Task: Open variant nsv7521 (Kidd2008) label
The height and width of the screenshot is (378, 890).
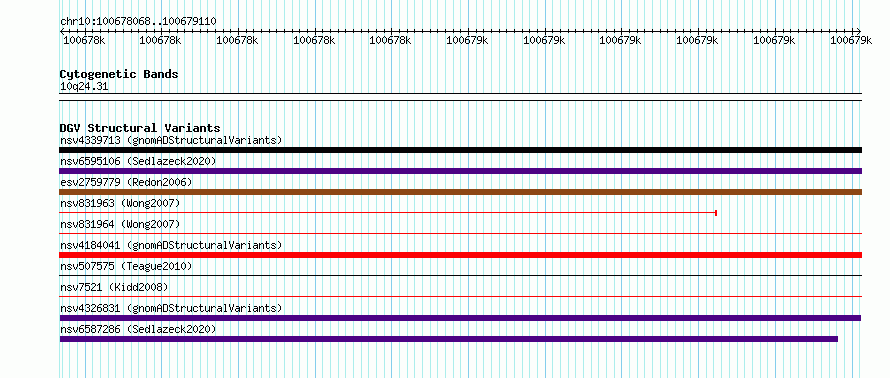Action: (x=114, y=287)
